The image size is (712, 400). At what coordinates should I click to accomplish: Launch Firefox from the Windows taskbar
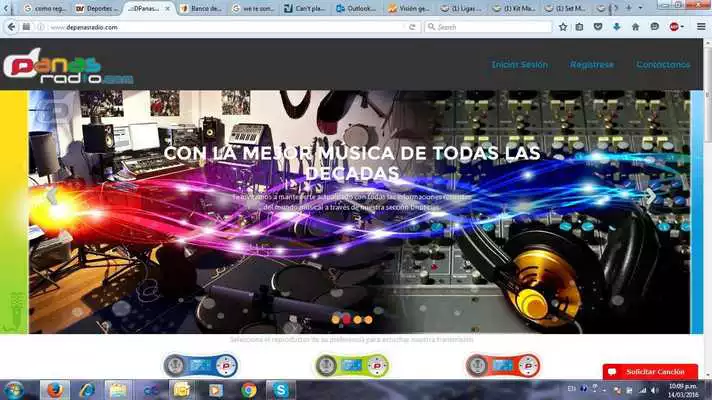point(53,389)
